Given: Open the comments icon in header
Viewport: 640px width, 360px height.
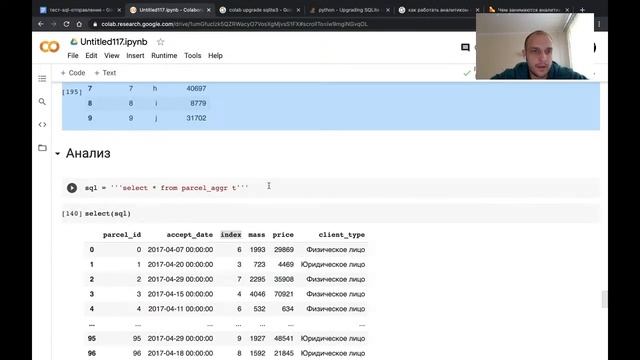Looking at the screenshot, I should 465,47.
